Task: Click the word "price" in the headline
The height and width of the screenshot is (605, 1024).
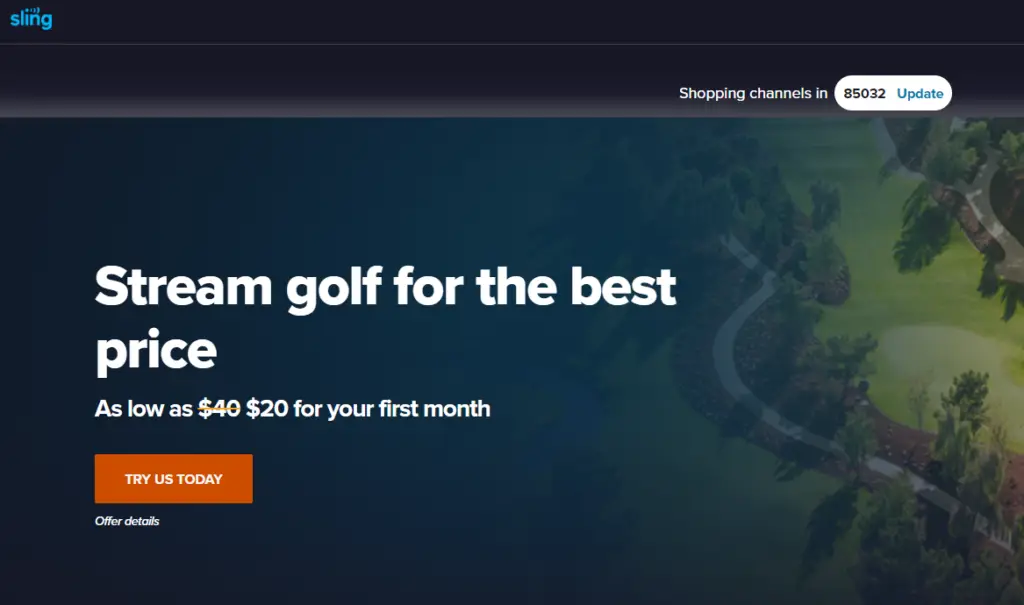Action: click(156, 352)
